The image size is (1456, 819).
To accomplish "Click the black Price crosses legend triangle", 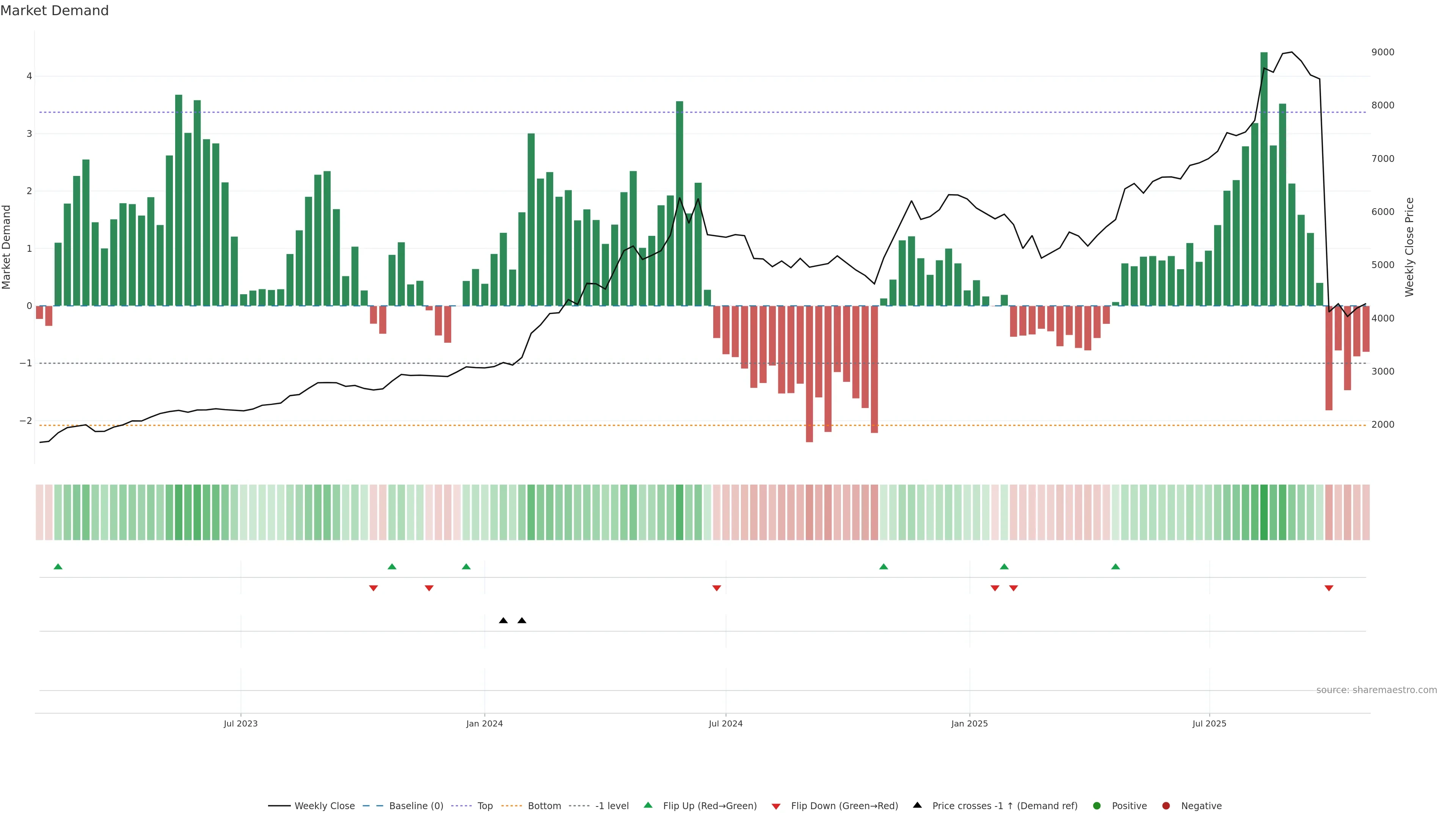I will (917, 805).
